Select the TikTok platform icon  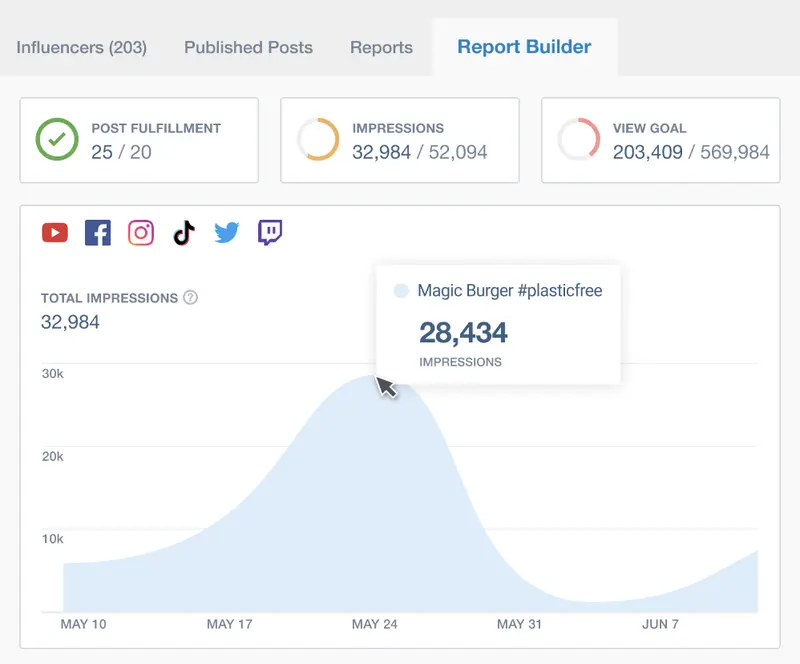click(184, 232)
